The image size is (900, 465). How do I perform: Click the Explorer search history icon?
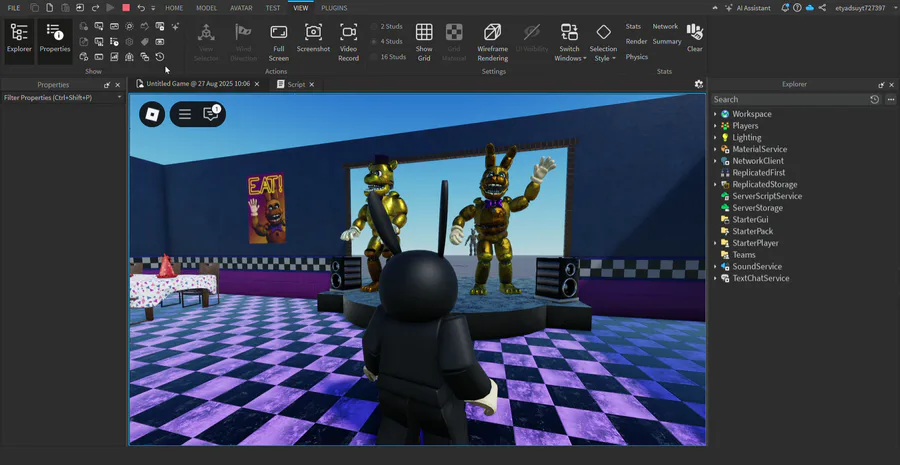pos(874,99)
